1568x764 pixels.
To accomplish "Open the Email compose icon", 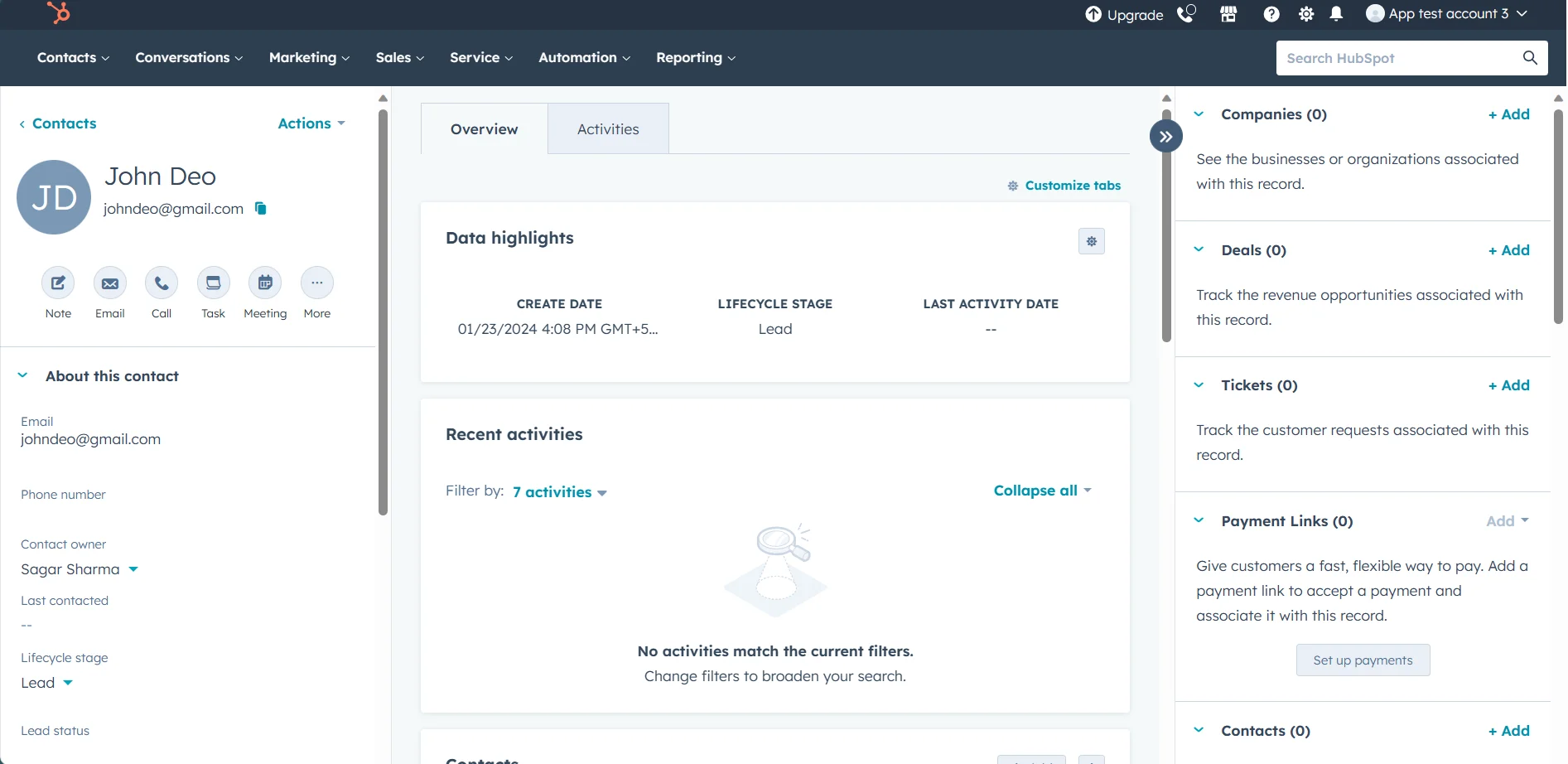I will 109,282.
